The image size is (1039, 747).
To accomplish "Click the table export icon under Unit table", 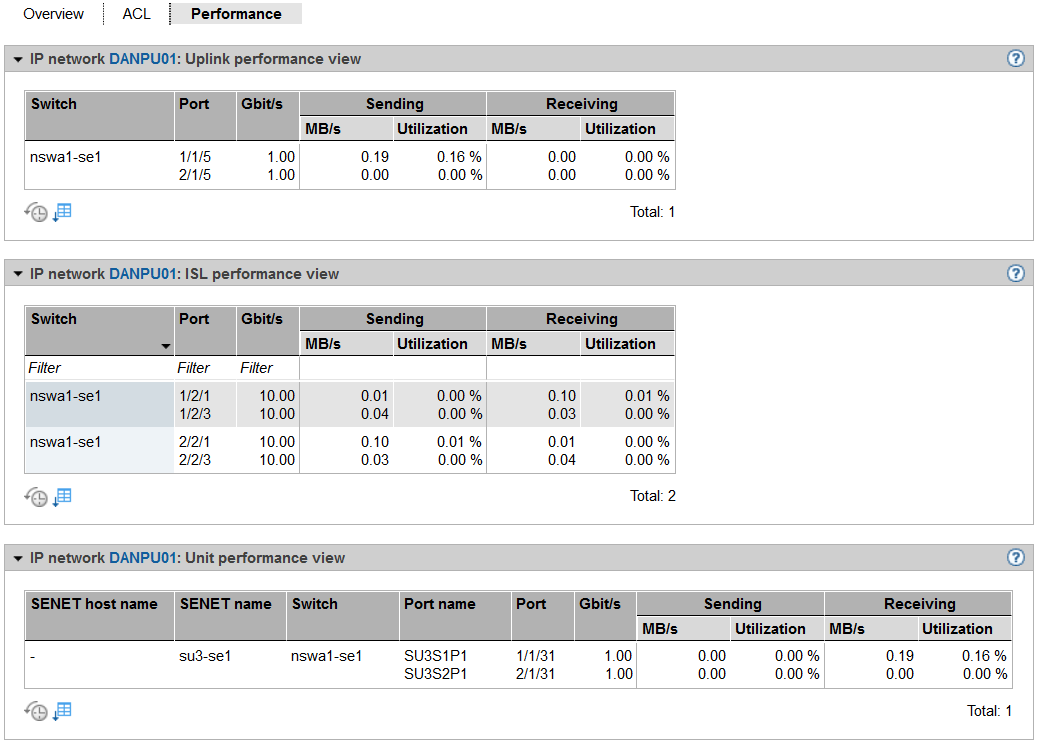I will pos(63,711).
